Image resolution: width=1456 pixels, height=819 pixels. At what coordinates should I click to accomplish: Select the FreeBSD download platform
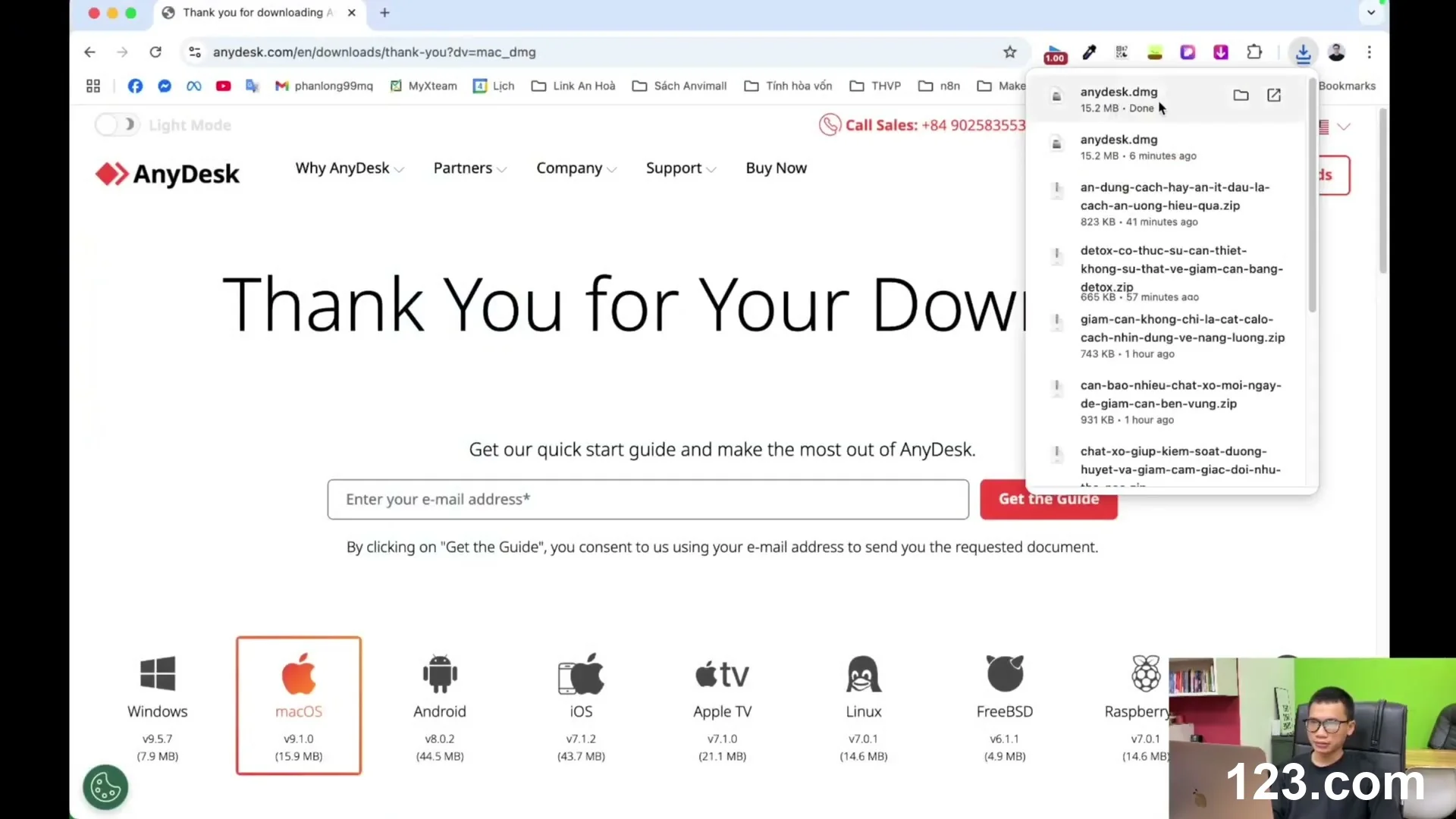[x=1005, y=707]
